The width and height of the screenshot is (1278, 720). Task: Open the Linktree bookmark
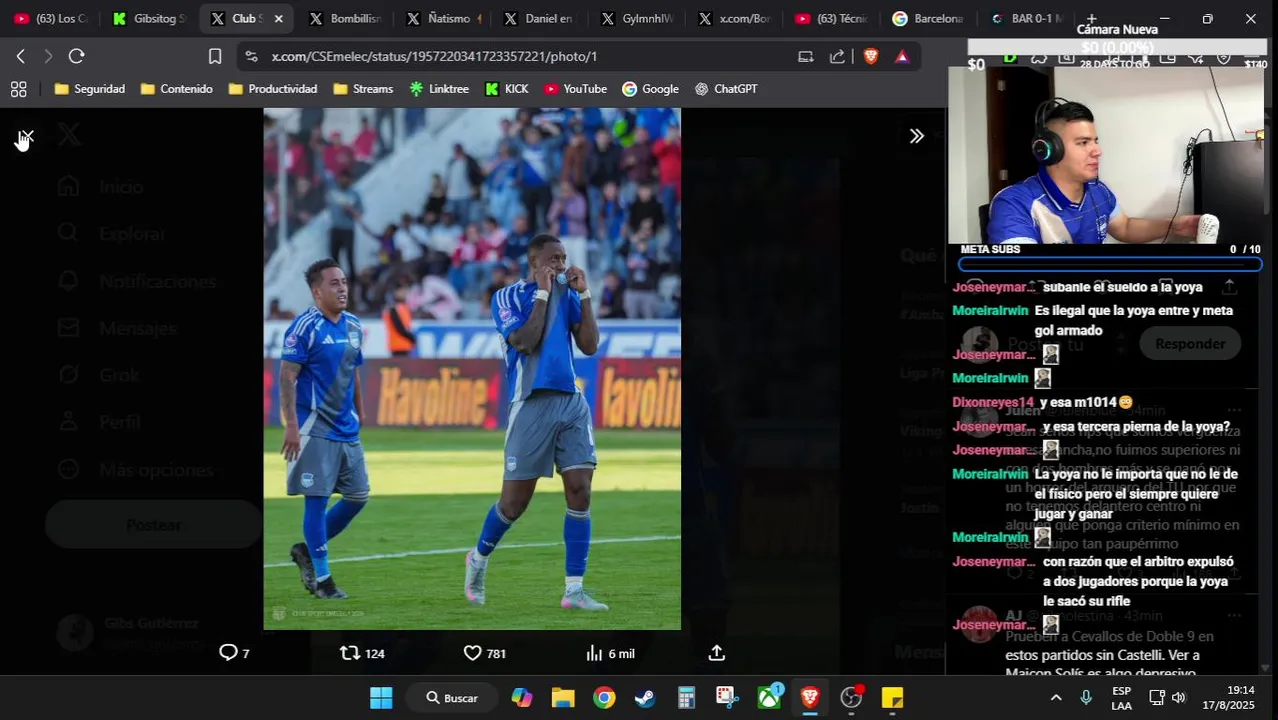point(439,89)
